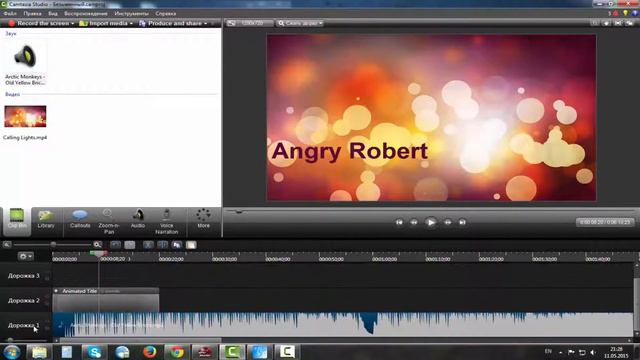The width and height of the screenshot is (640, 360).
Task: Select the Calling Lights.mp4 video thumbnail
Action: 25,117
